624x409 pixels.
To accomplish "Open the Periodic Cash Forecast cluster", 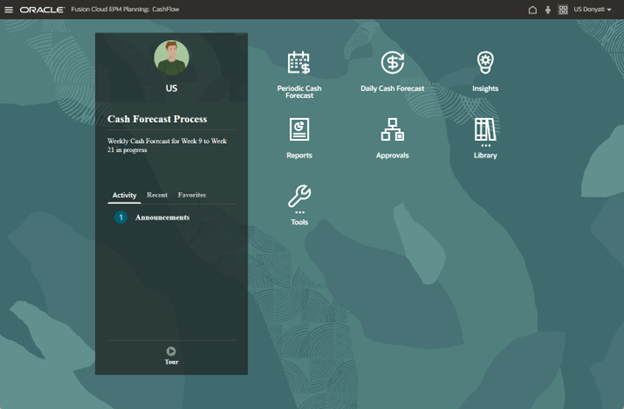I will tap(298, 63).
